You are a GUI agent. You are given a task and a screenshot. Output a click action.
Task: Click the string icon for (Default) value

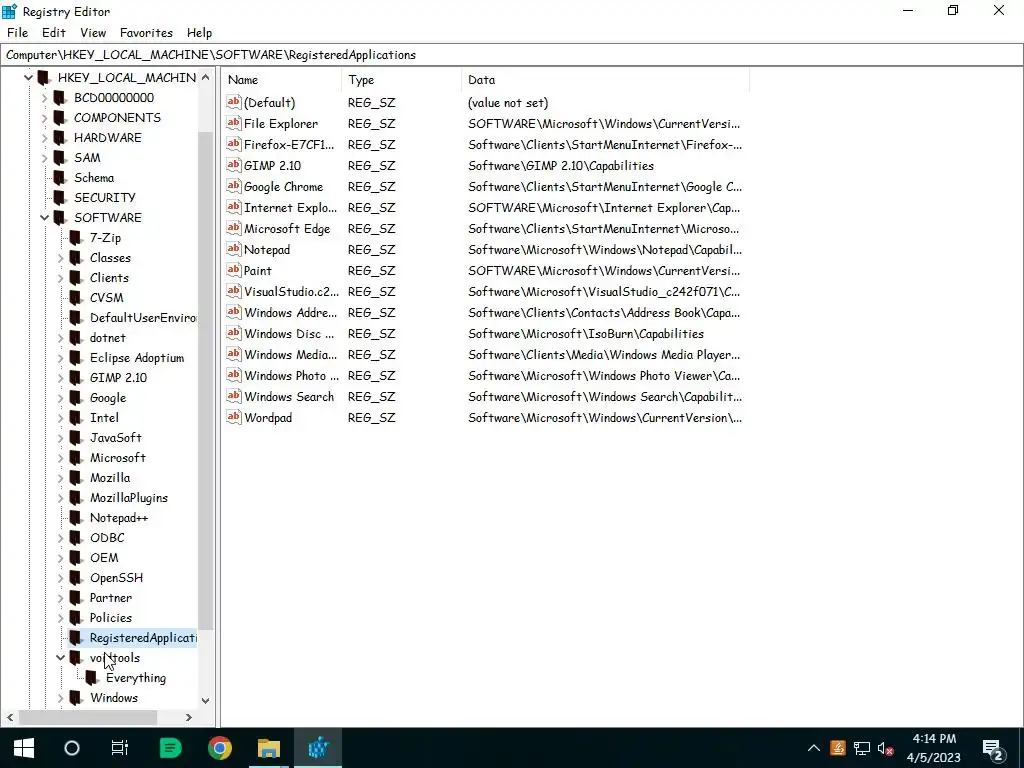[x=234, y=102]
